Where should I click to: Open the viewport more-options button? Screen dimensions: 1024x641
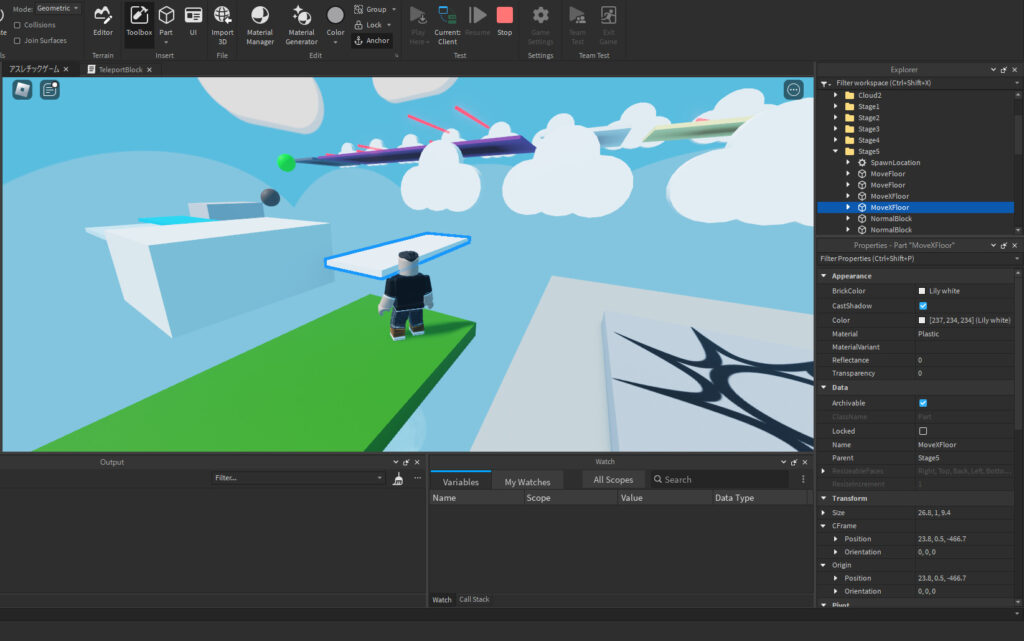(793, 89)
